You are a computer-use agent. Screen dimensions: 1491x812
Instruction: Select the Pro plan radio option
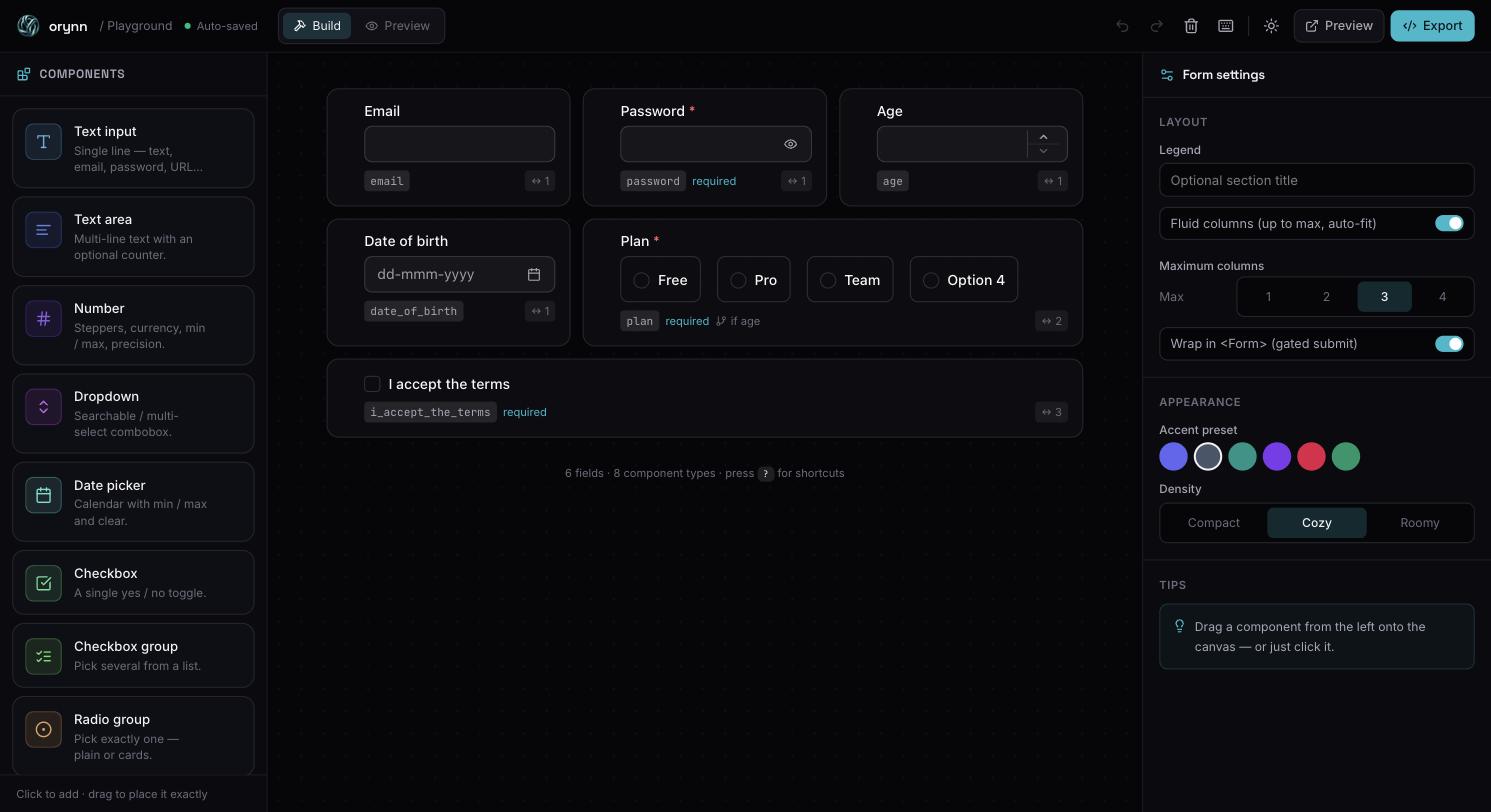(754, 280)
